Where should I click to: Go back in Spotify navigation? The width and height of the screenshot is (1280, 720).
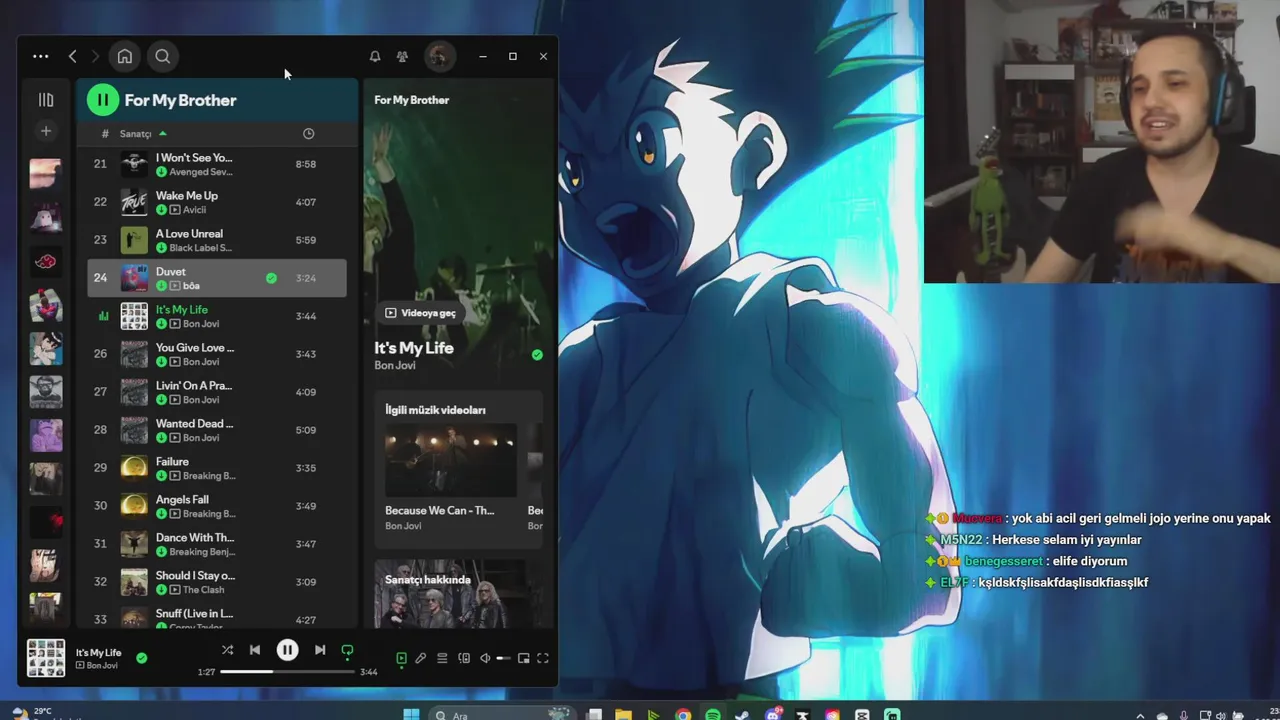tap(72, 57)
